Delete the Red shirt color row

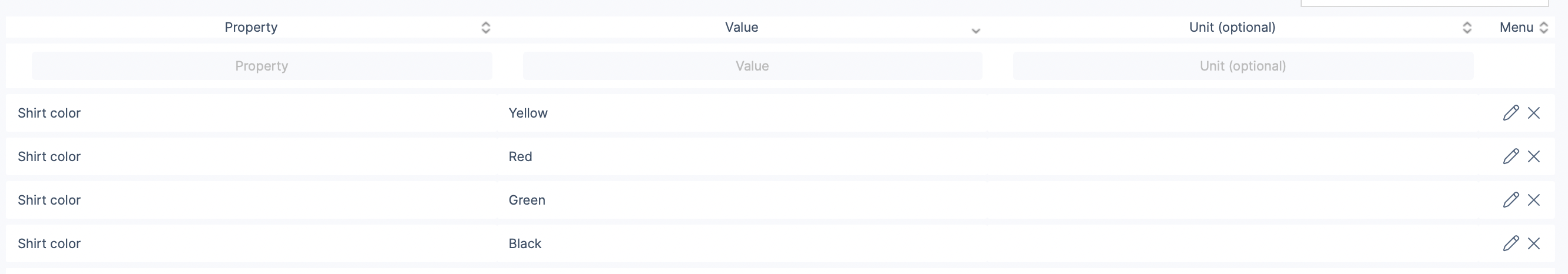(x=1533, y=157)
